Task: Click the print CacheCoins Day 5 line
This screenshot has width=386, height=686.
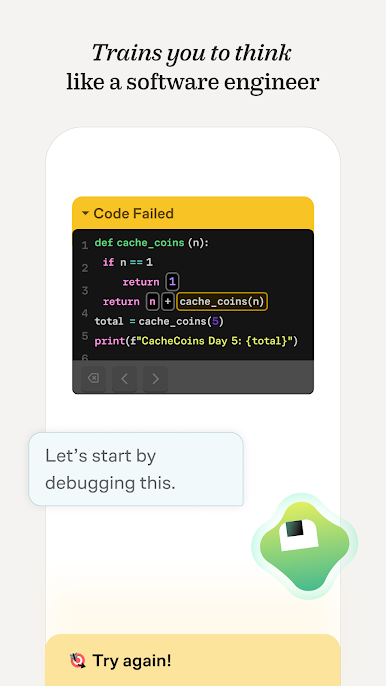Action: (196, 341)
